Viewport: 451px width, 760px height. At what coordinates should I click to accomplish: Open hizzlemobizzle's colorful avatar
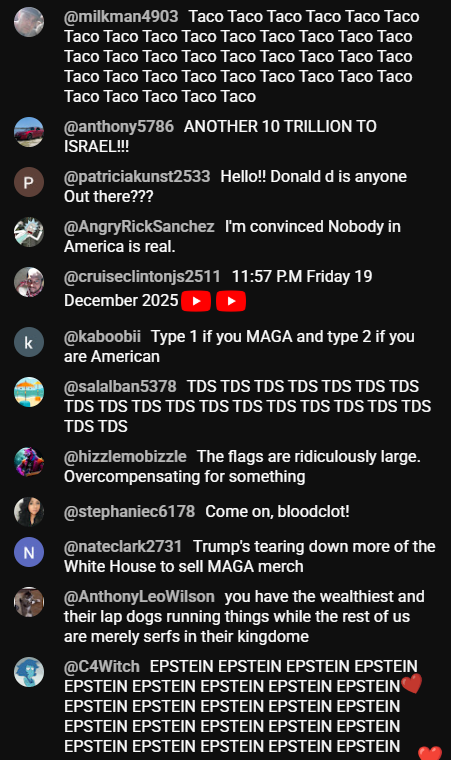pyautogui.click(x=29, y=462)
